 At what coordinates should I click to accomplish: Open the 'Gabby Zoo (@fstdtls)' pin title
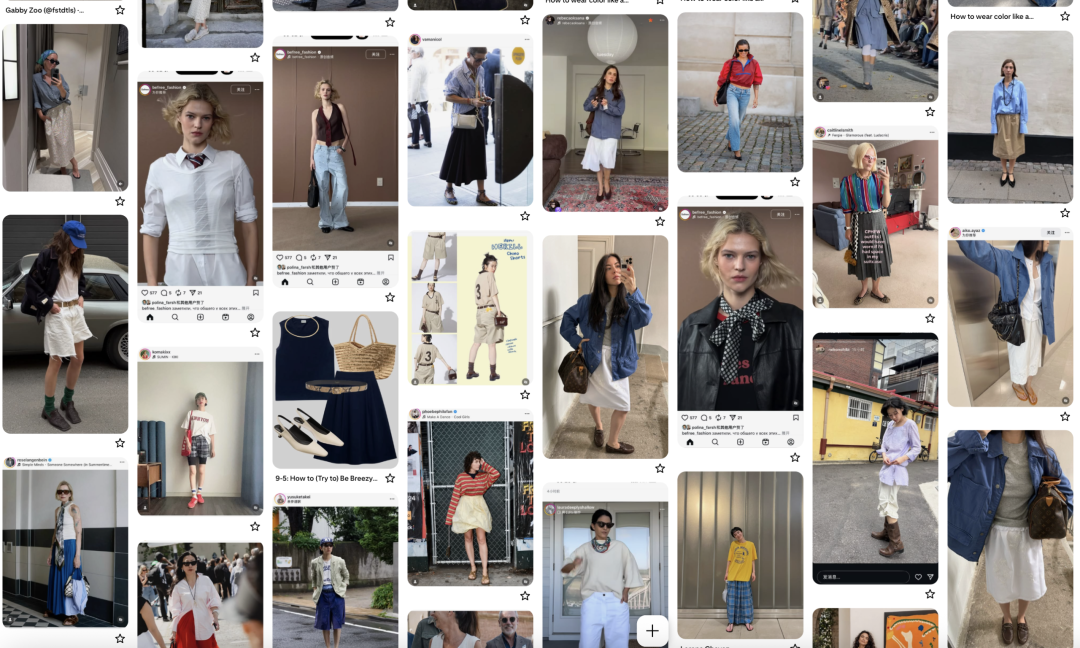click(45, 10)
